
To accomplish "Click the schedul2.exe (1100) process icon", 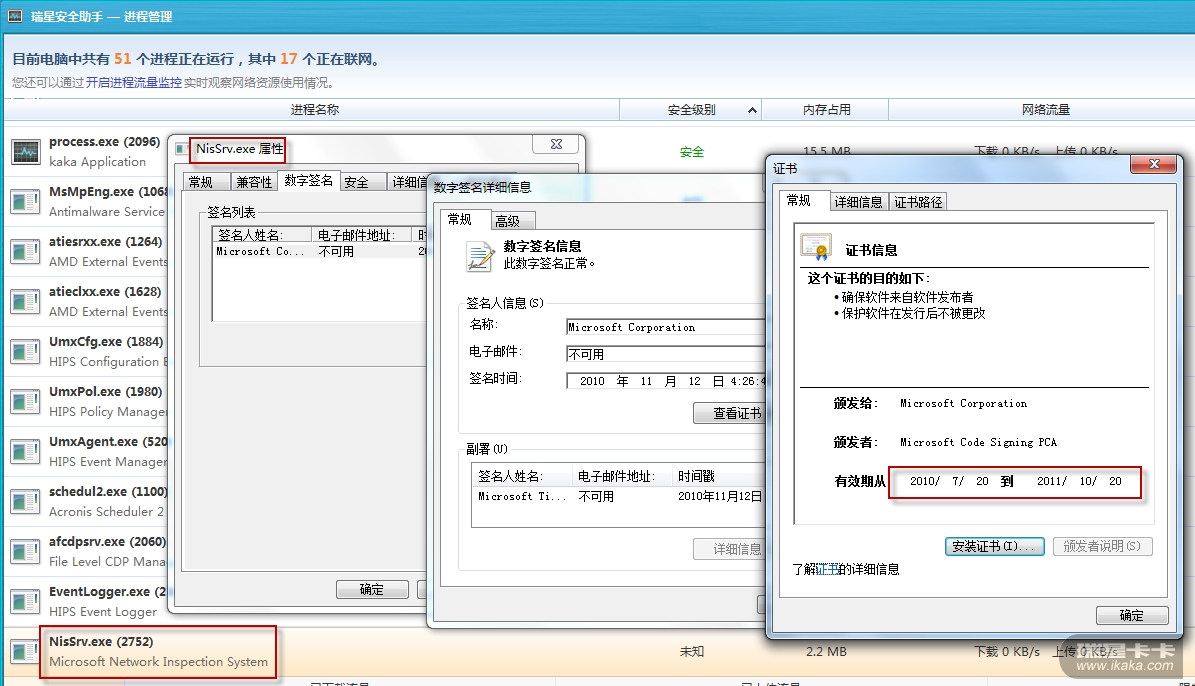I will [25, 502].
